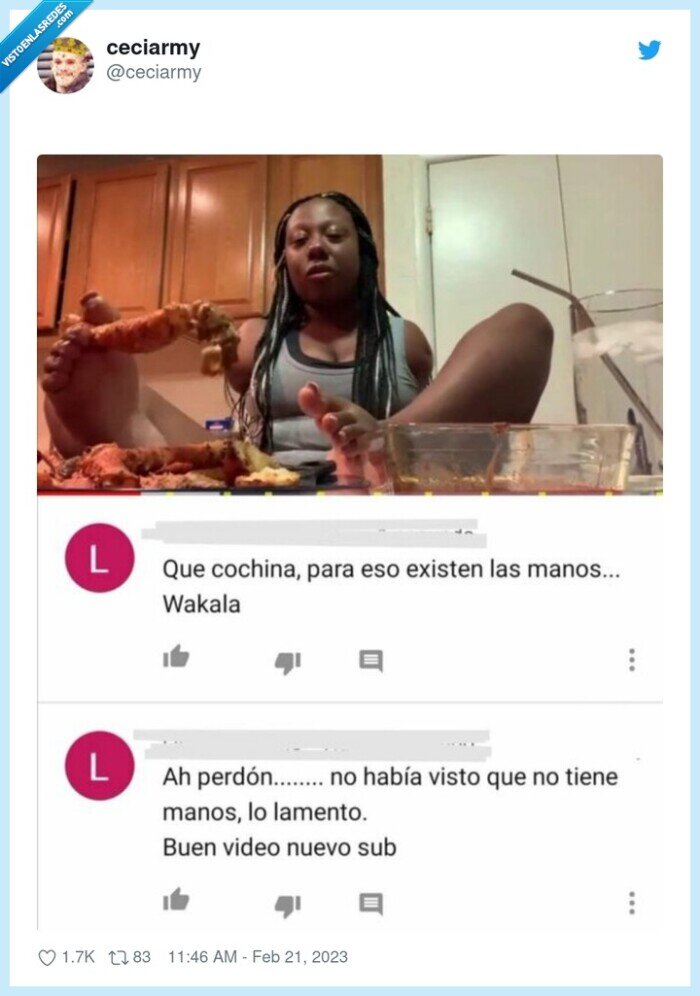The image size is (700, 996).
Task: Open the tweet timestamp Feb 21, 2023
Action: pos(258,957)
